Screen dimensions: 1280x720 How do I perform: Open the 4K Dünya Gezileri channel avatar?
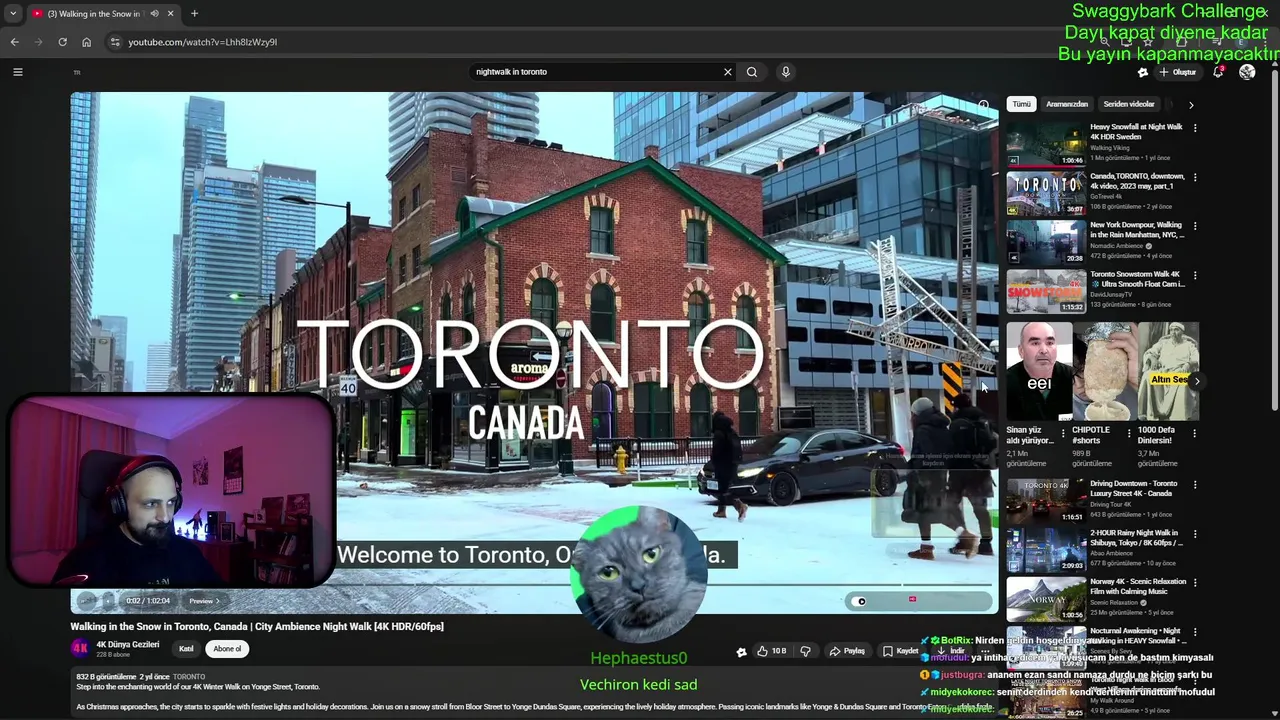pos(80,648)
